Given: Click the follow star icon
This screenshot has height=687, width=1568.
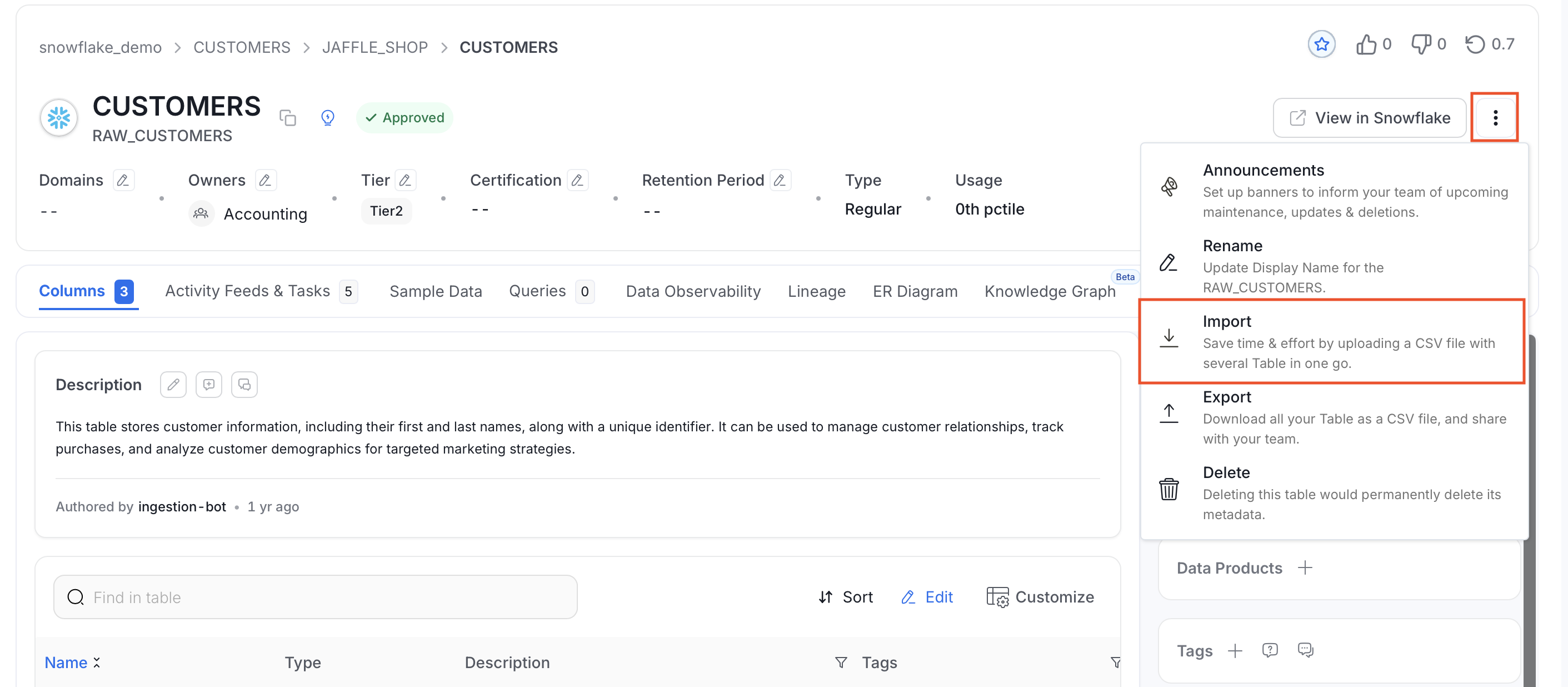Looking at the screenshot, I should [x=1321, y=44].
